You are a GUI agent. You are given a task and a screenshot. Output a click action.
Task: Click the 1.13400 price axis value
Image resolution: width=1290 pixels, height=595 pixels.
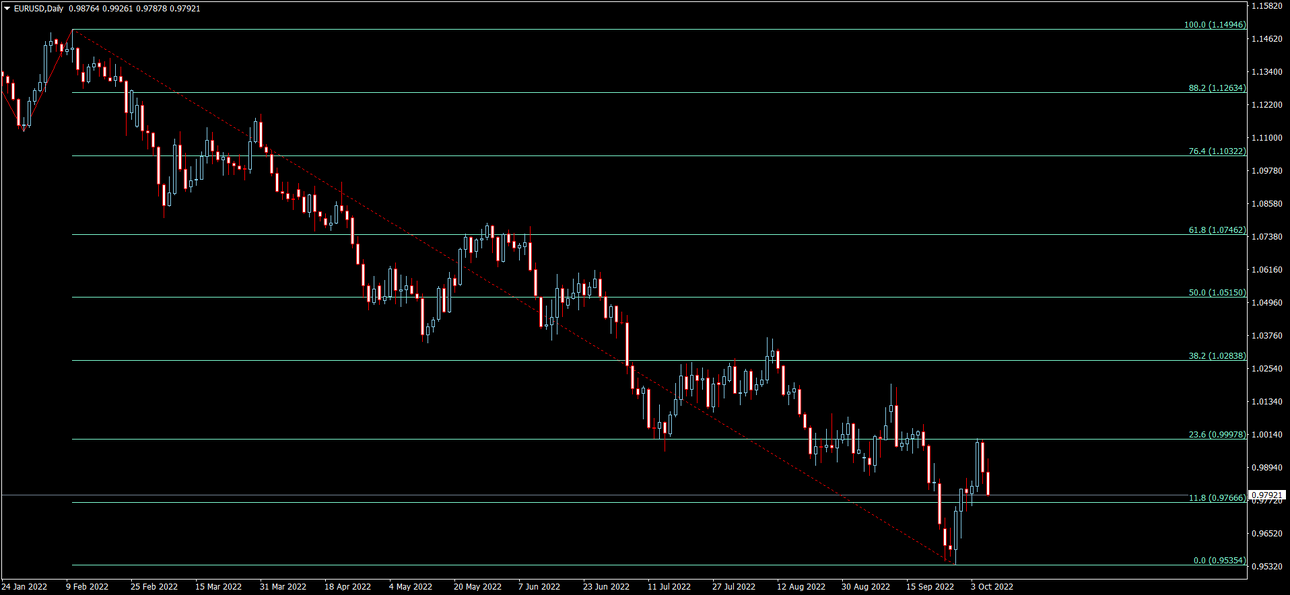pyautogui.click(x=1268, y=72)
